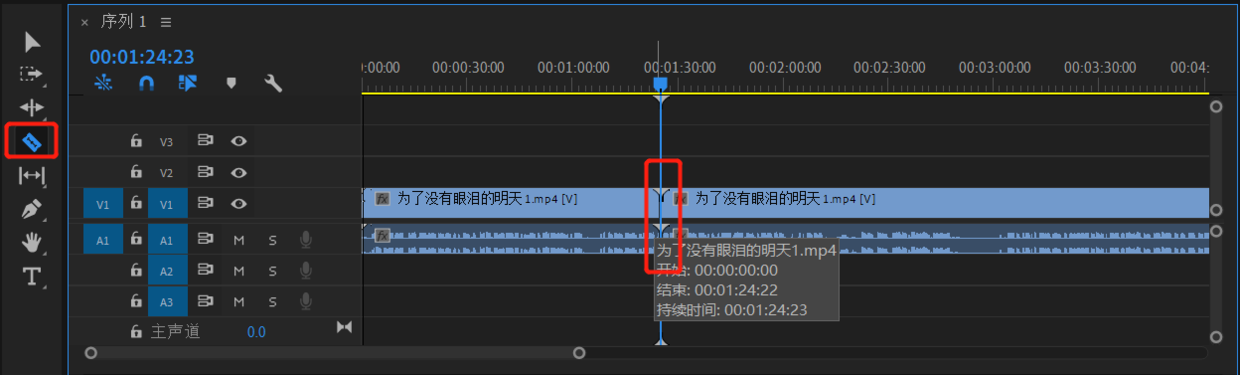Viewport: 1240px width, 375px height.
Task: Open the 序列 1 panel menu
Action: click(166, 22)
